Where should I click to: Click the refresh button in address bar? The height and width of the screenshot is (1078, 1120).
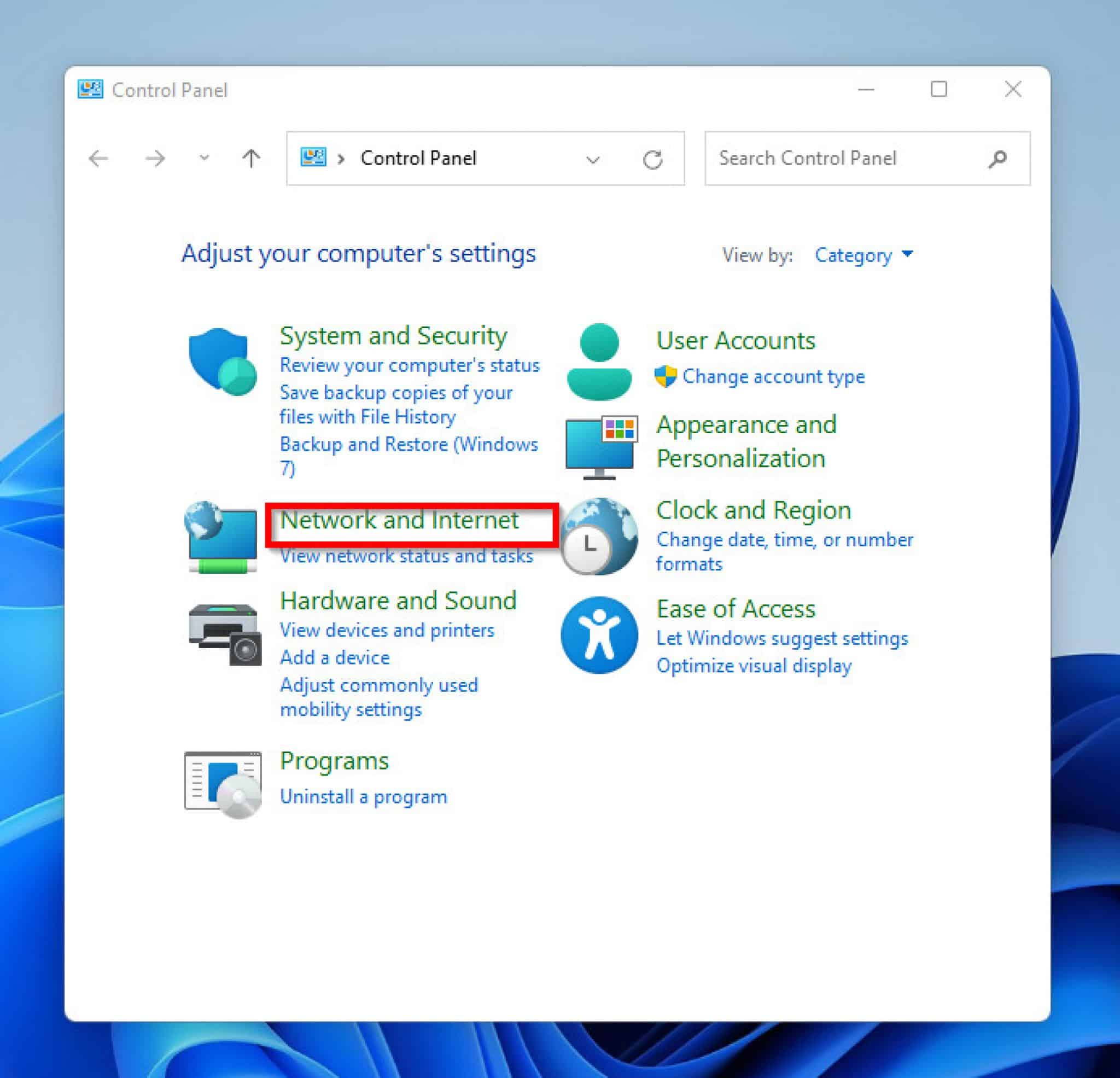coord(652,159)
